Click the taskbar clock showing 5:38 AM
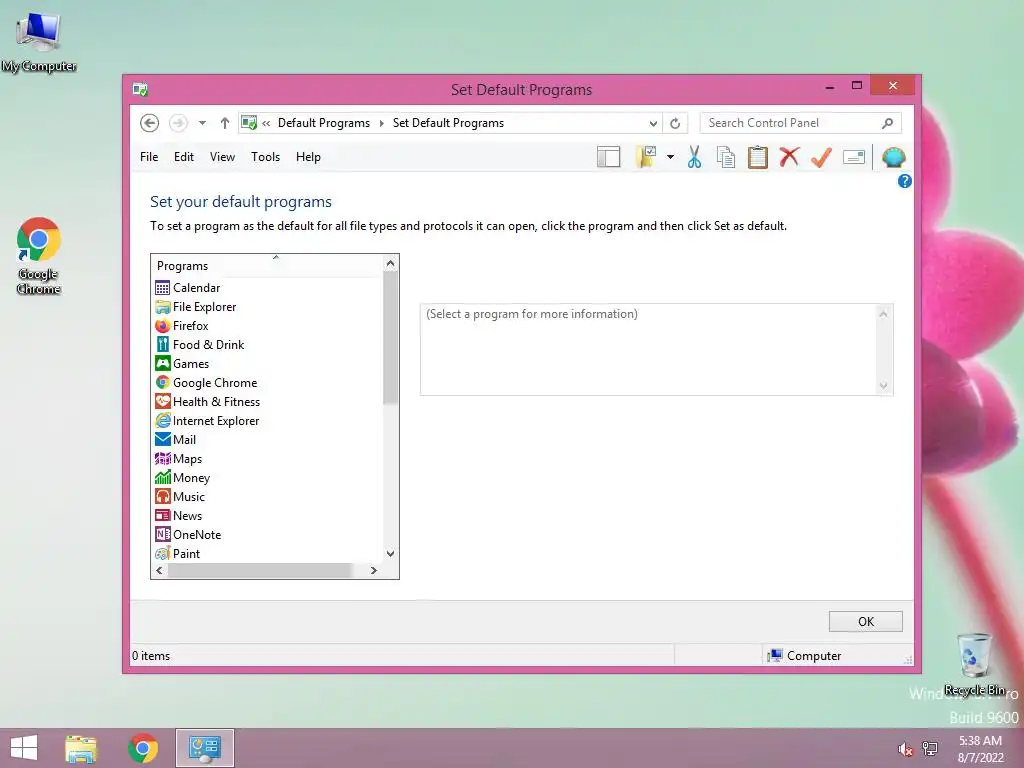 pos(980,748)
